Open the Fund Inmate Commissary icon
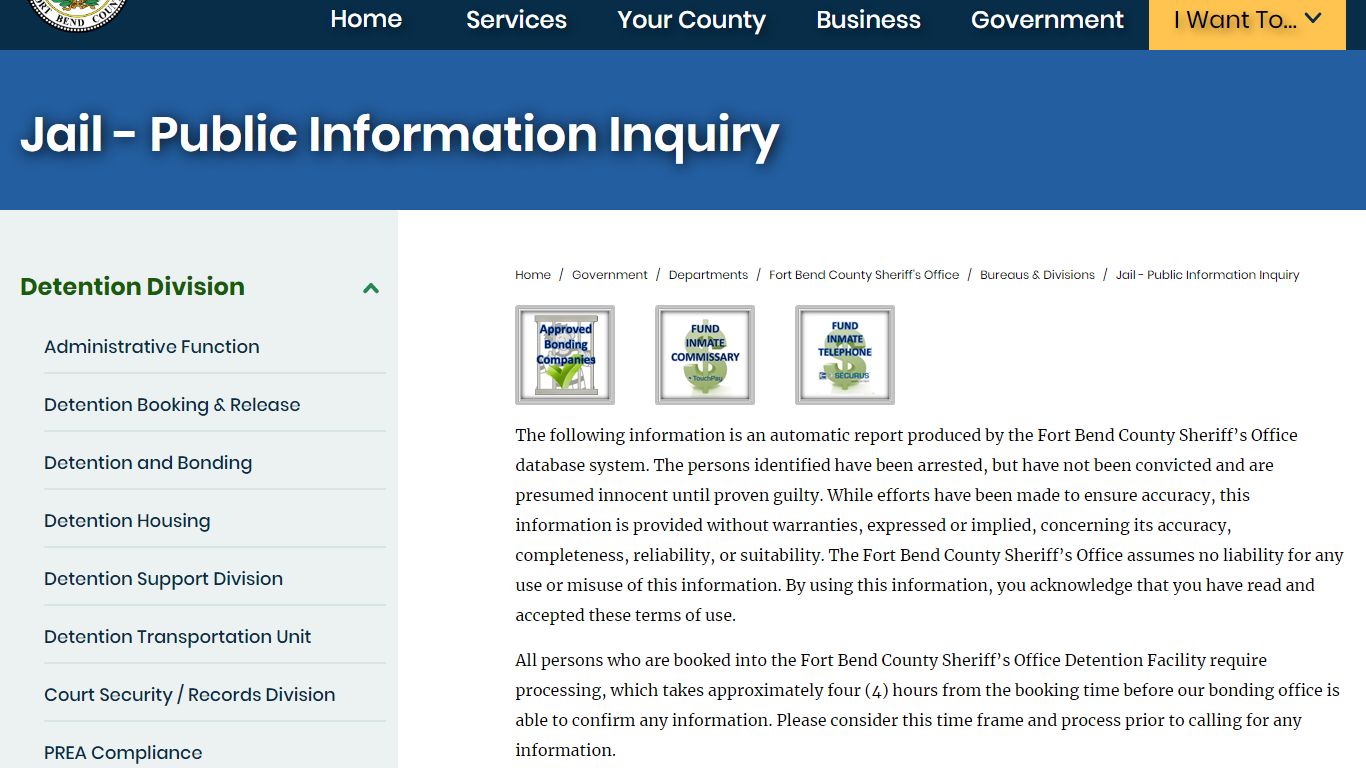Screen dimensions: 1366x768 [705, 355]
